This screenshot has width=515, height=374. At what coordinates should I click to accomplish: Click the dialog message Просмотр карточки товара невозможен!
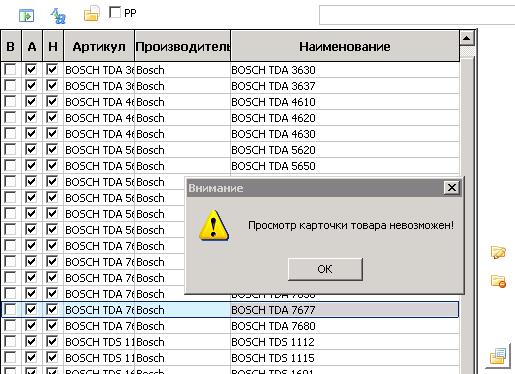click(351, 225)
